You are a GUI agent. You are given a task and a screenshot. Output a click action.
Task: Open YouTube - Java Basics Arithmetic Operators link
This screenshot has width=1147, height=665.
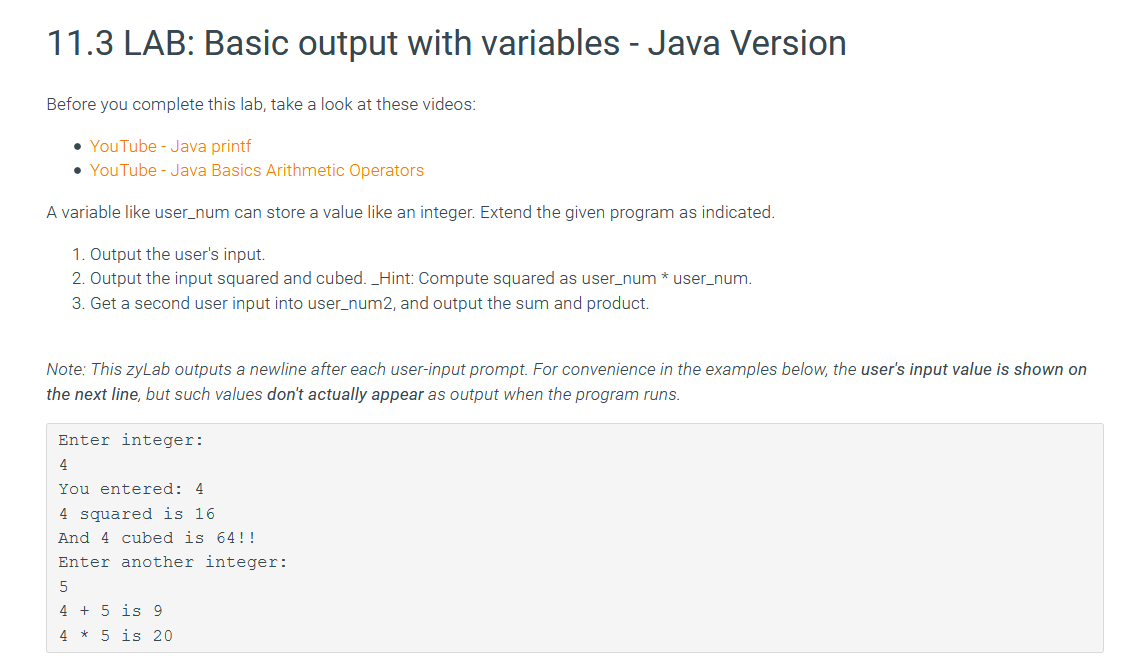point(257,170)
